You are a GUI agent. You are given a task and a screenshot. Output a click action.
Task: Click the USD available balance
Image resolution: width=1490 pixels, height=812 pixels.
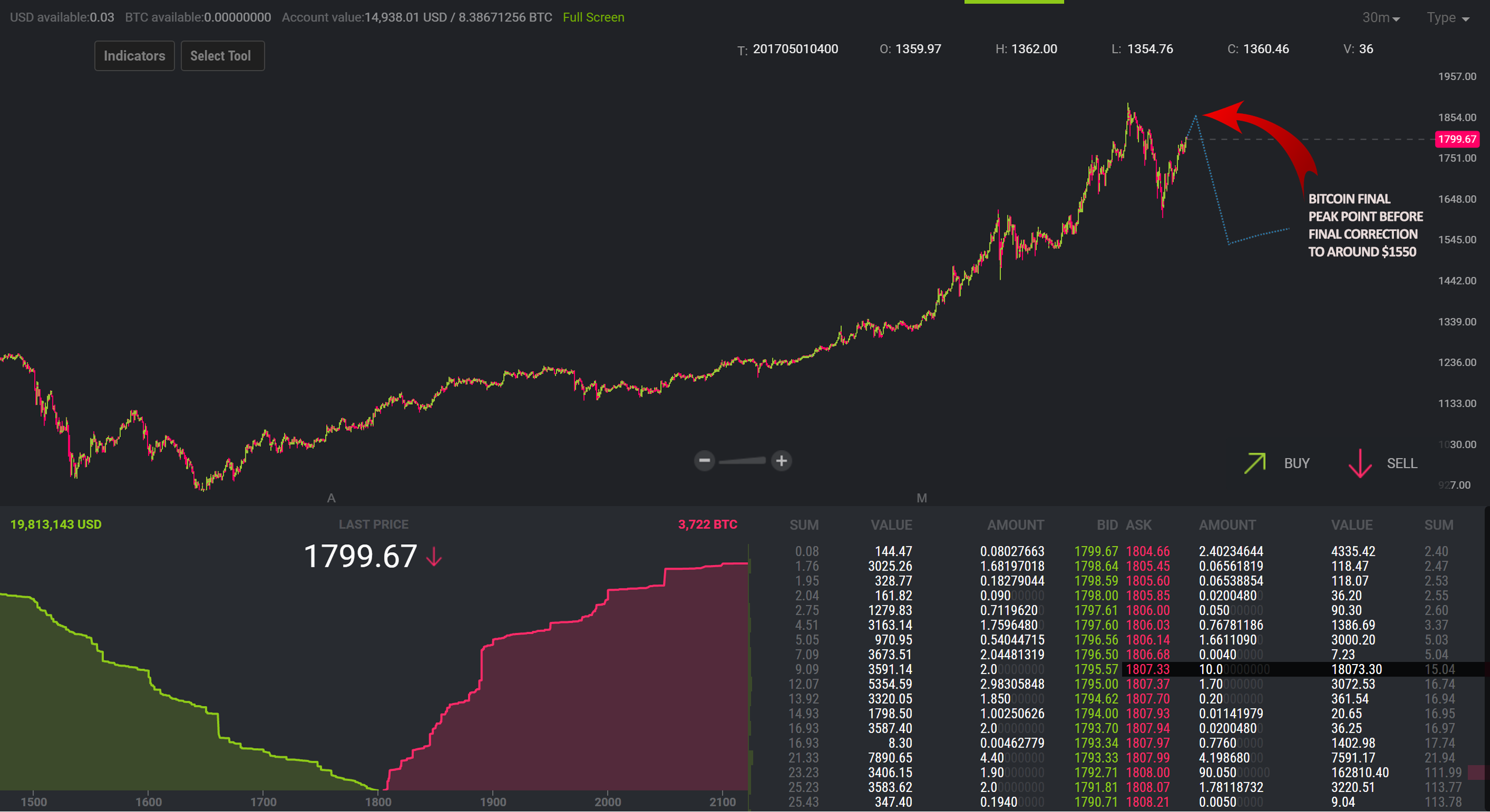62,17
